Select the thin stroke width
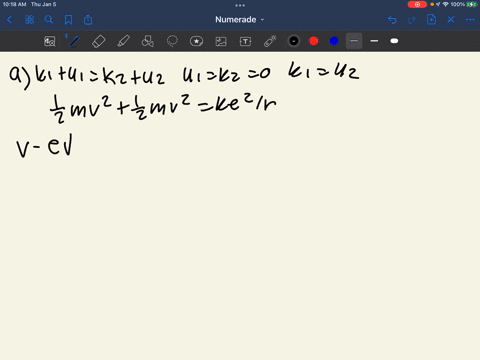Image resolution: width=480 pixels, height=360 pixels. pyautogui.click(x=354, y=41)
